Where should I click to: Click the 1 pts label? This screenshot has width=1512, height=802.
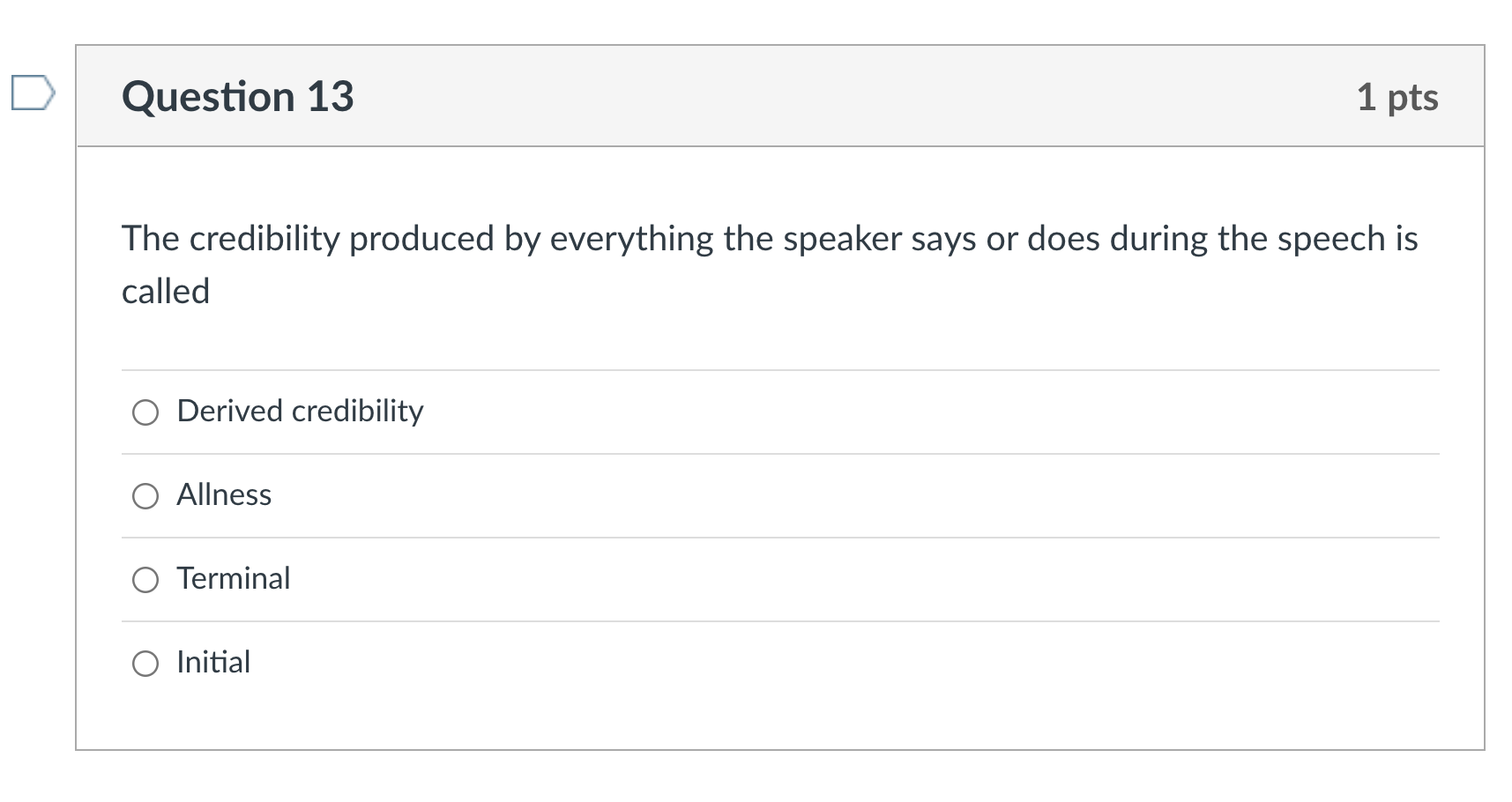click(x=1398, y=97)
